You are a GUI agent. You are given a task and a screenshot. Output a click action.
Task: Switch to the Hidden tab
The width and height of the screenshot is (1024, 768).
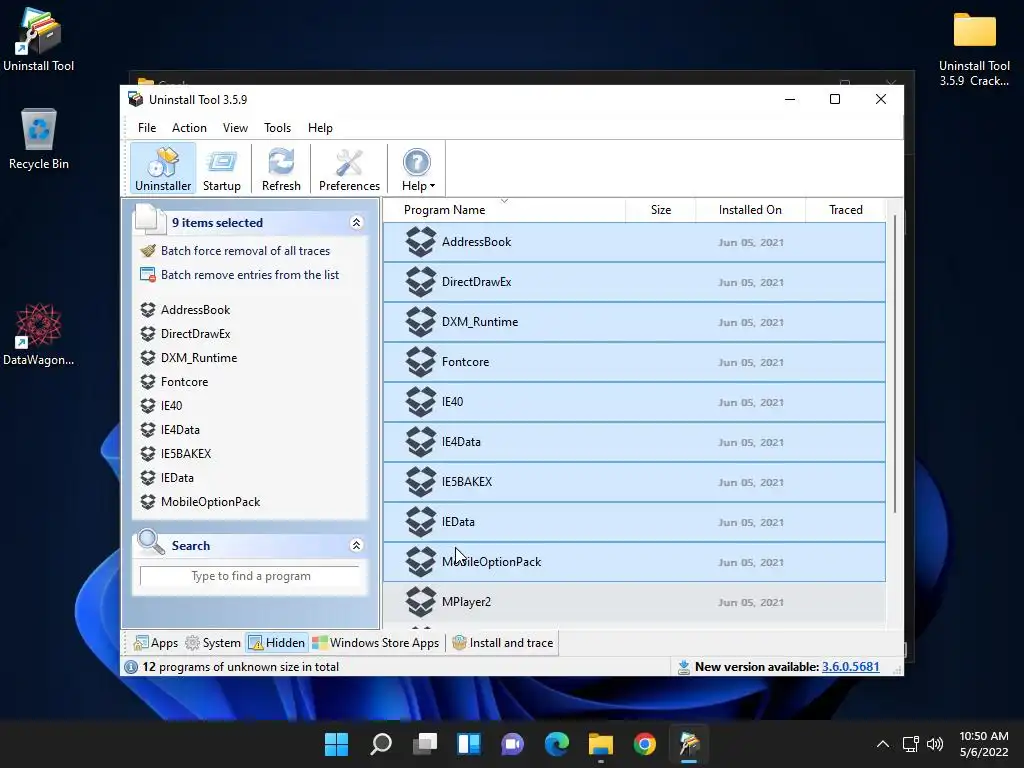pos(276,643)
